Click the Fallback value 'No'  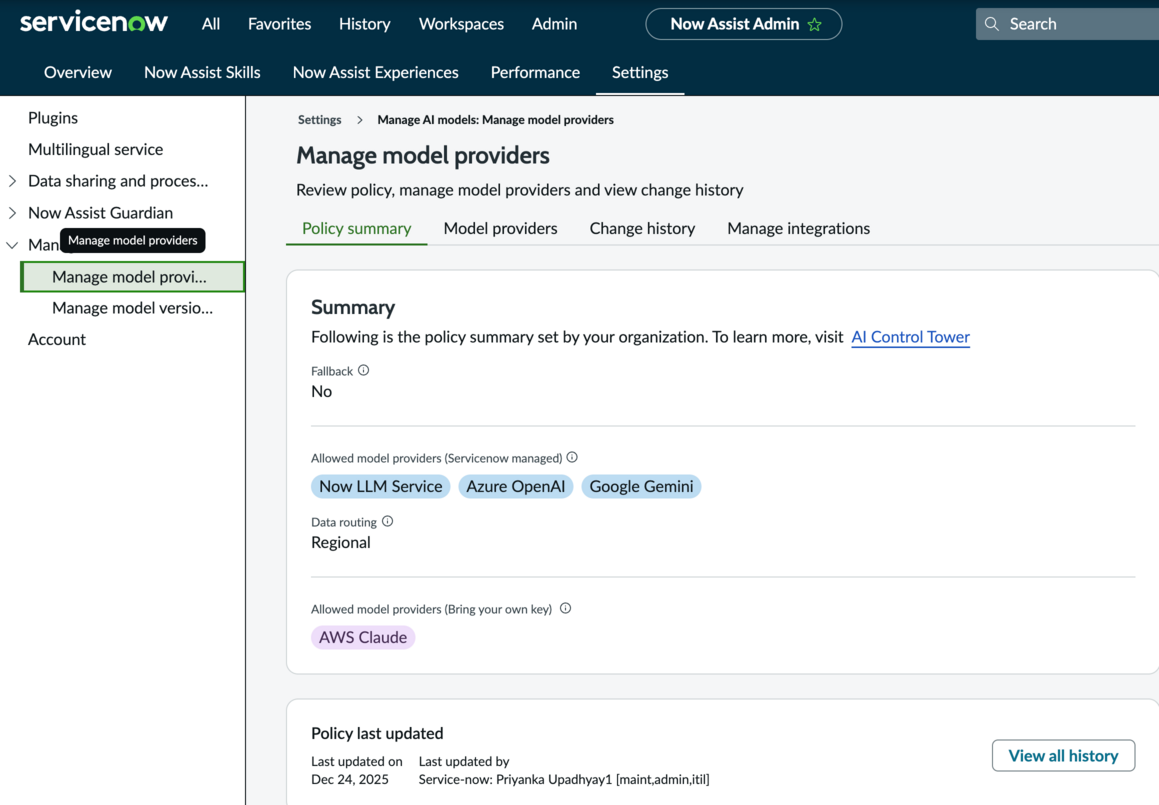[x=322, y=392]
